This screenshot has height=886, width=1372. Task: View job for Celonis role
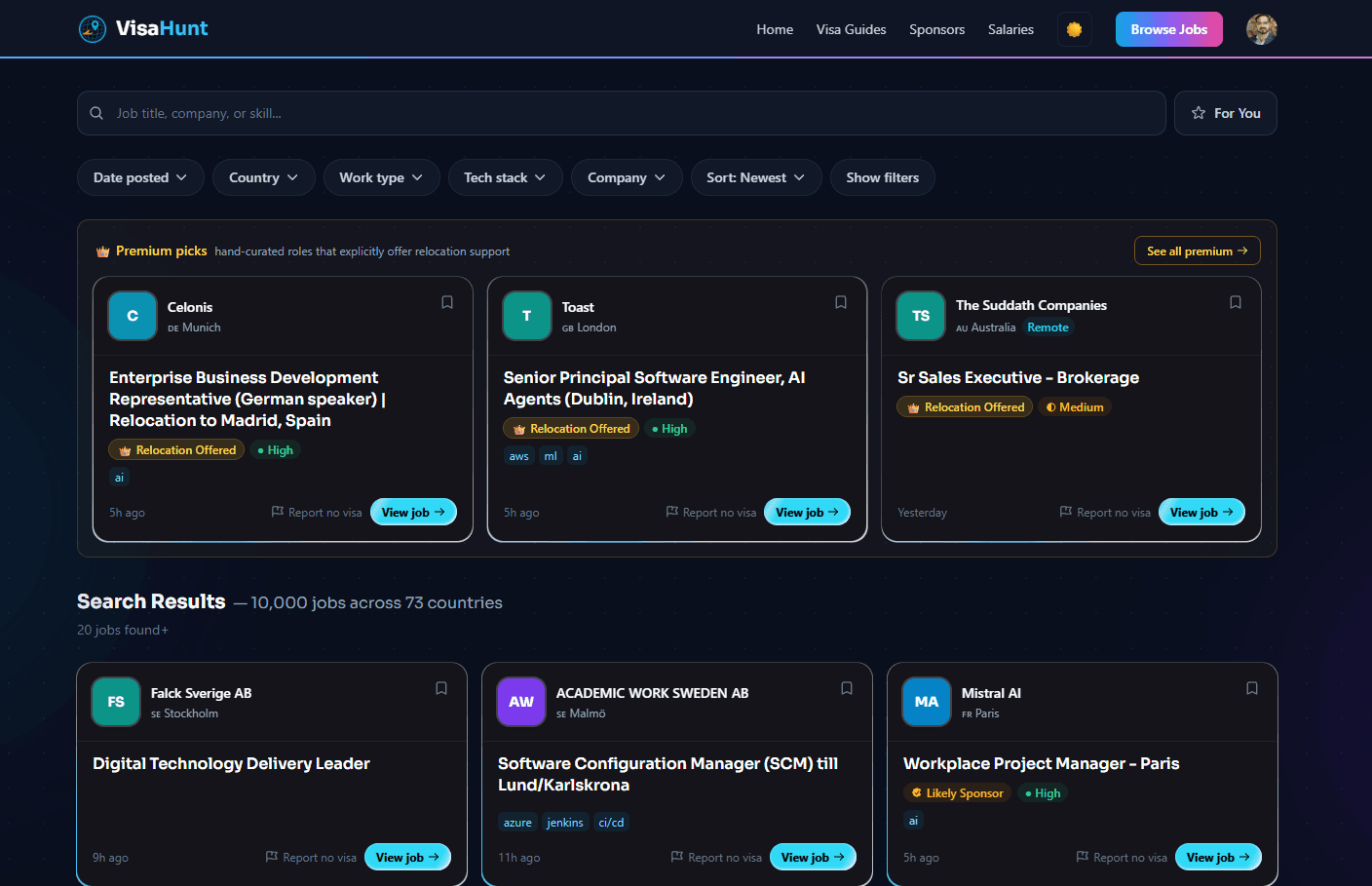[413, 512]
